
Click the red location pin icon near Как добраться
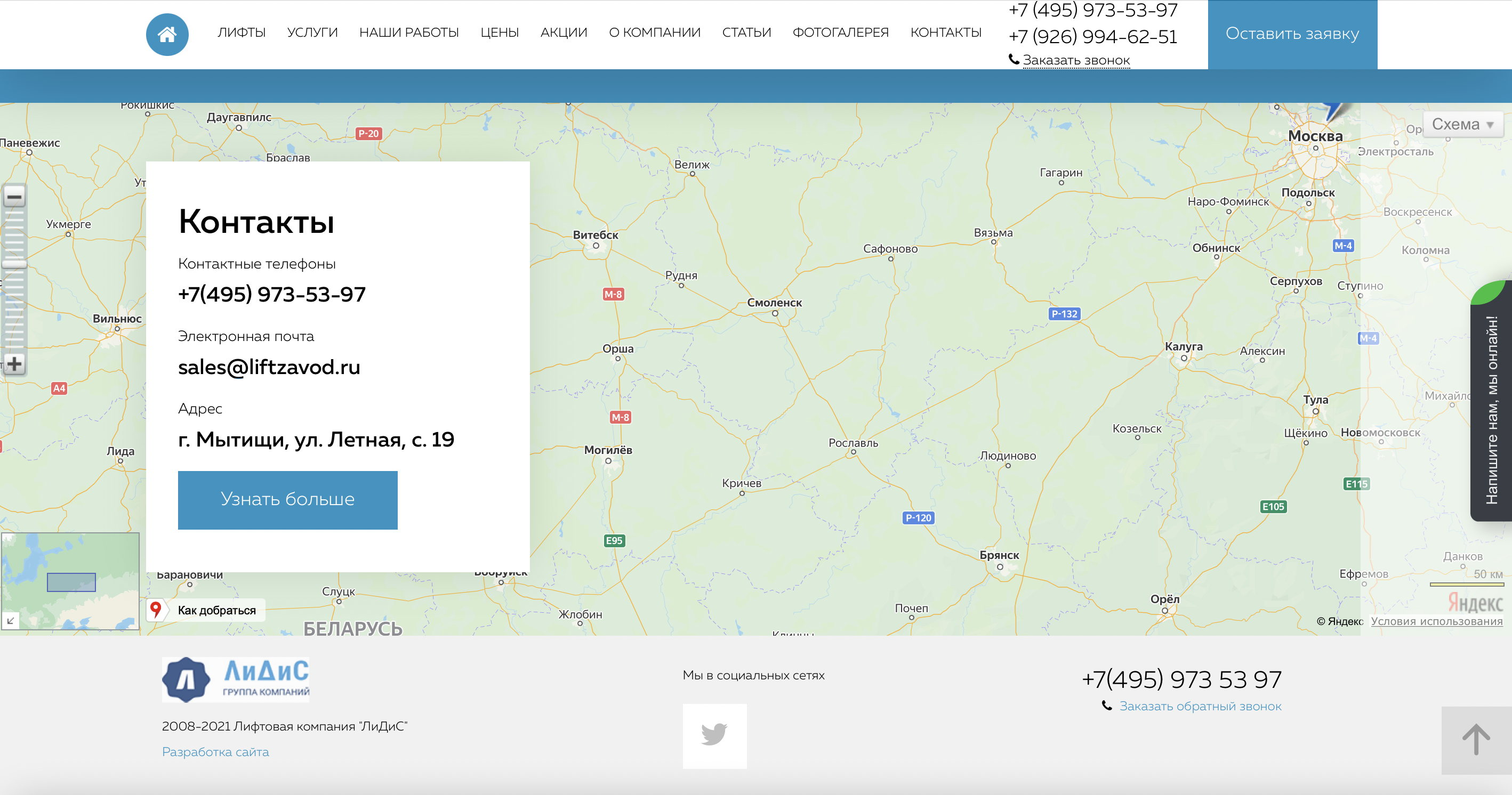pos(156,610)
